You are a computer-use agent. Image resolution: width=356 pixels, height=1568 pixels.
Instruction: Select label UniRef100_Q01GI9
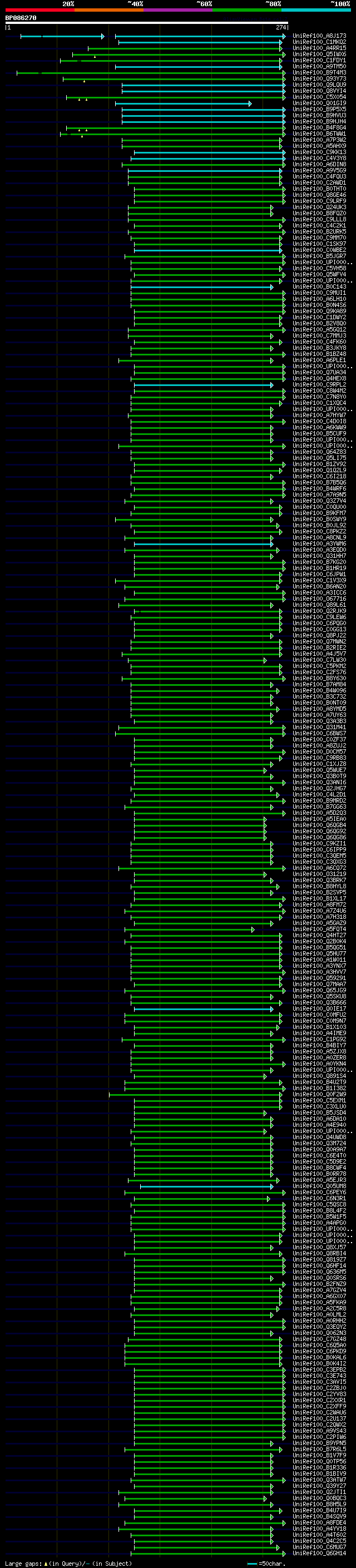(319, 103)
